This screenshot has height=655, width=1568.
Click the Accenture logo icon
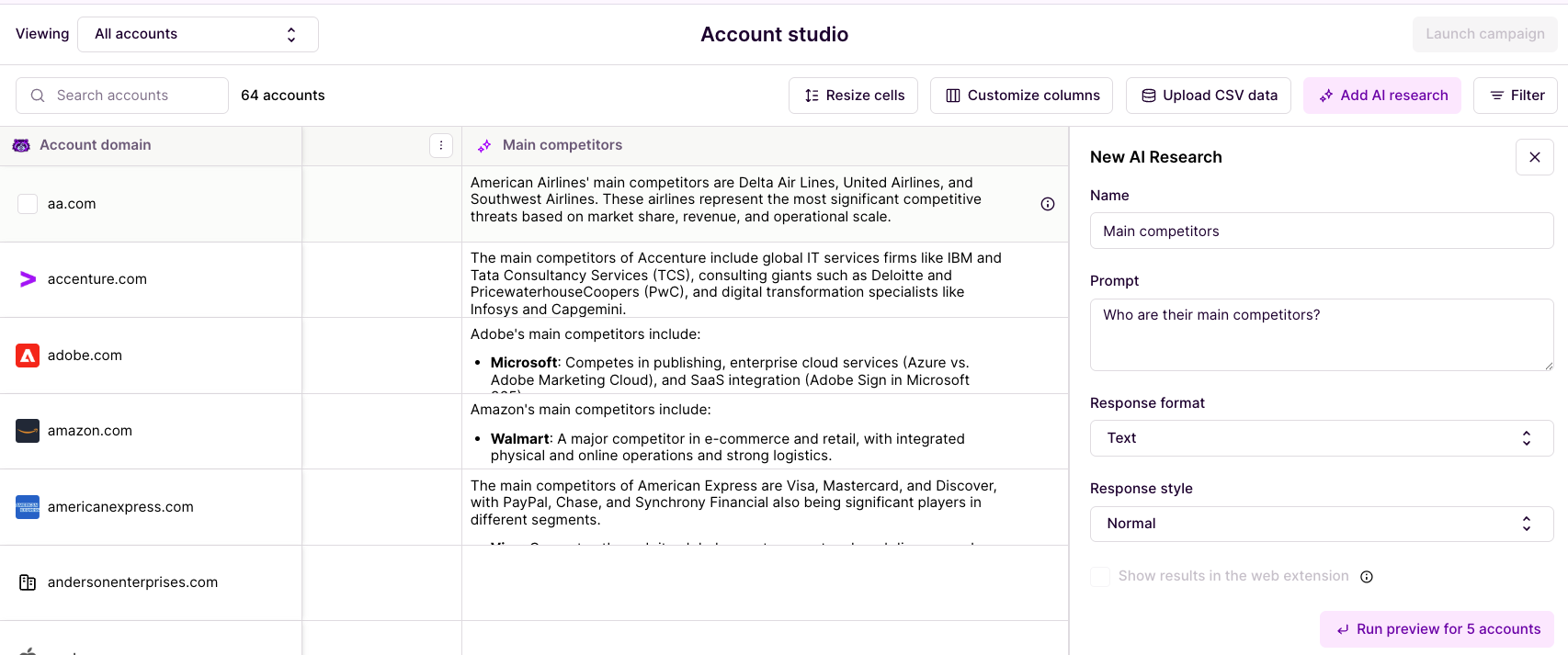click(28, 279)
